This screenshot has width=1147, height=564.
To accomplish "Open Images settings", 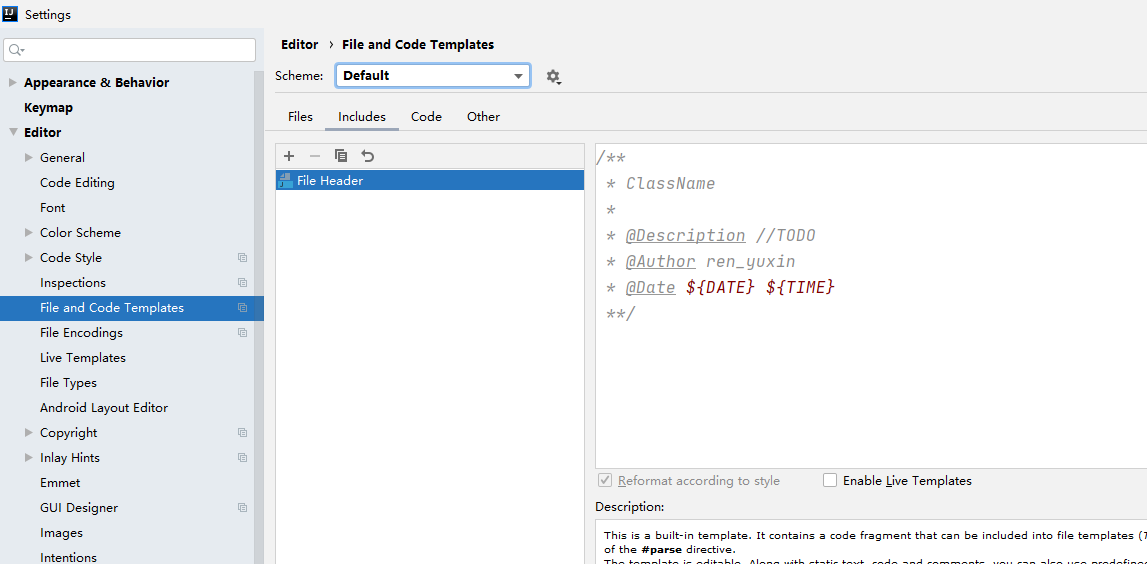I will [x=61, y=533].
